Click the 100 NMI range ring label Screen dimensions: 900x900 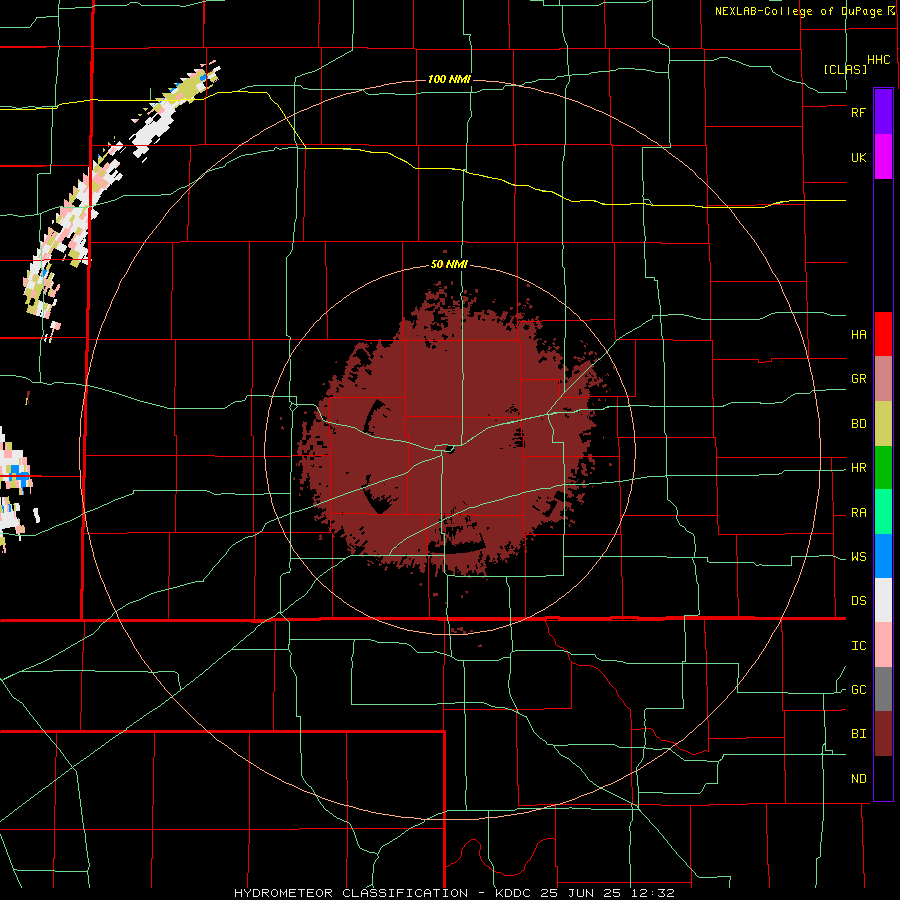coord(449,79)
